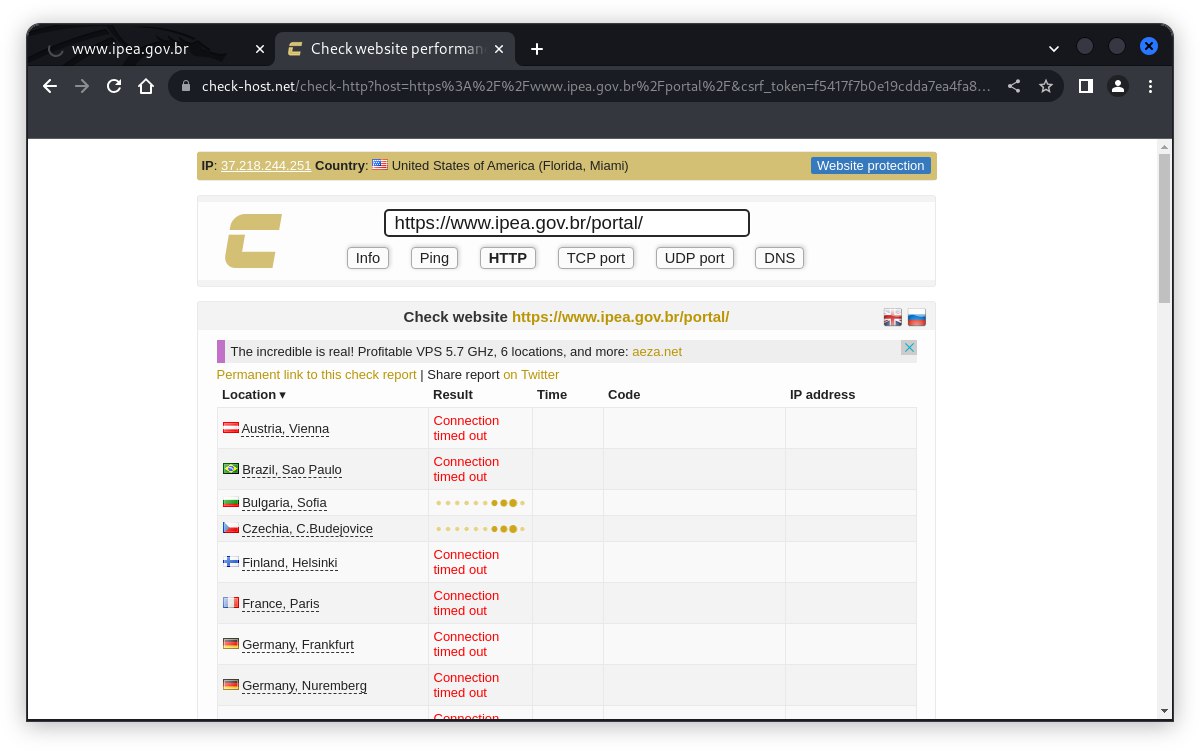Click the check-host gold logo

click(x=253, y=241)
